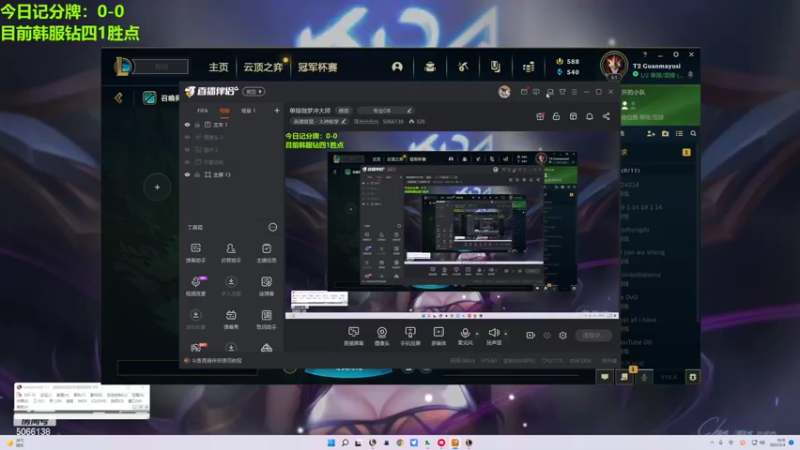Go back with League client arrow
800x450 pixels.
pyautogui.click(x=118, y=97)
